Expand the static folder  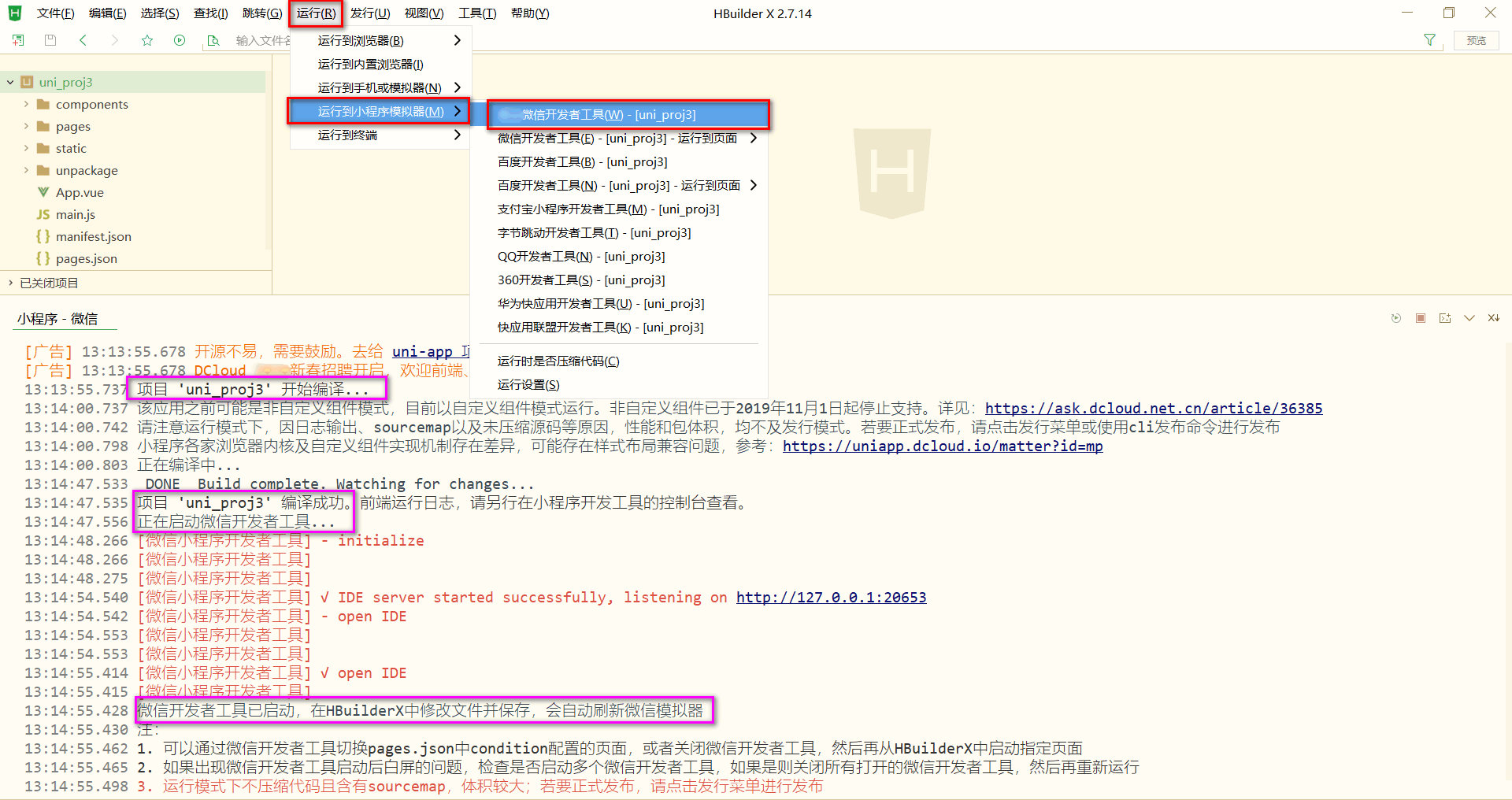[26, 148]
